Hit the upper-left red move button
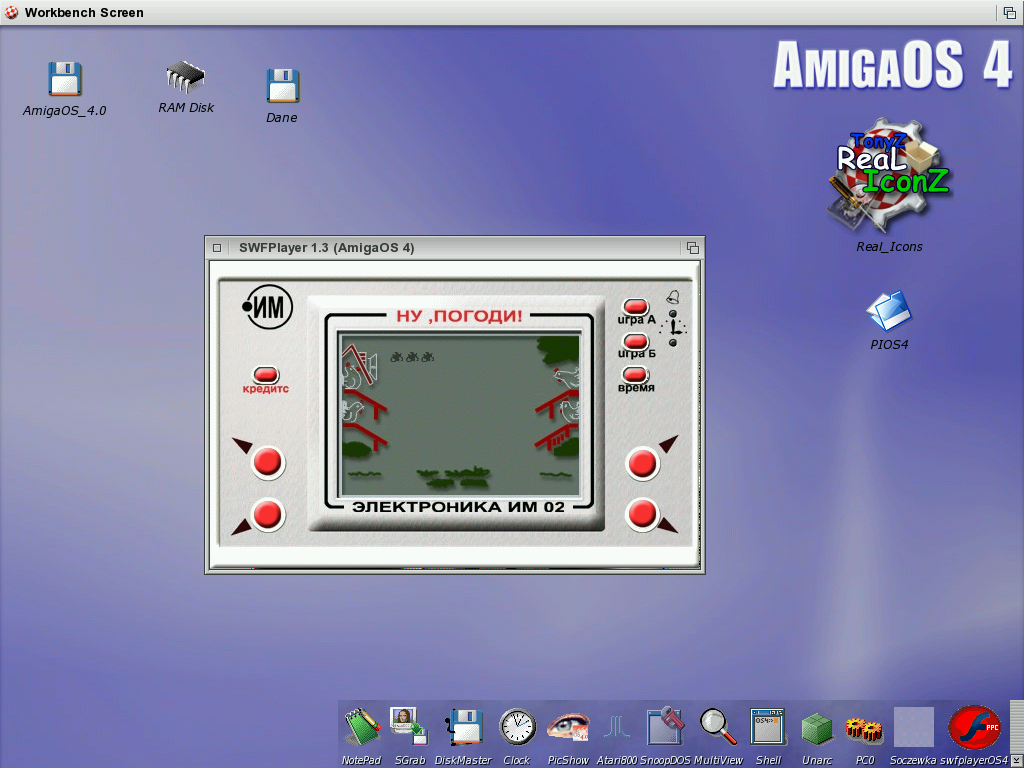Image resolution: width=1024 pixels, height=768 pixels. 268,462
